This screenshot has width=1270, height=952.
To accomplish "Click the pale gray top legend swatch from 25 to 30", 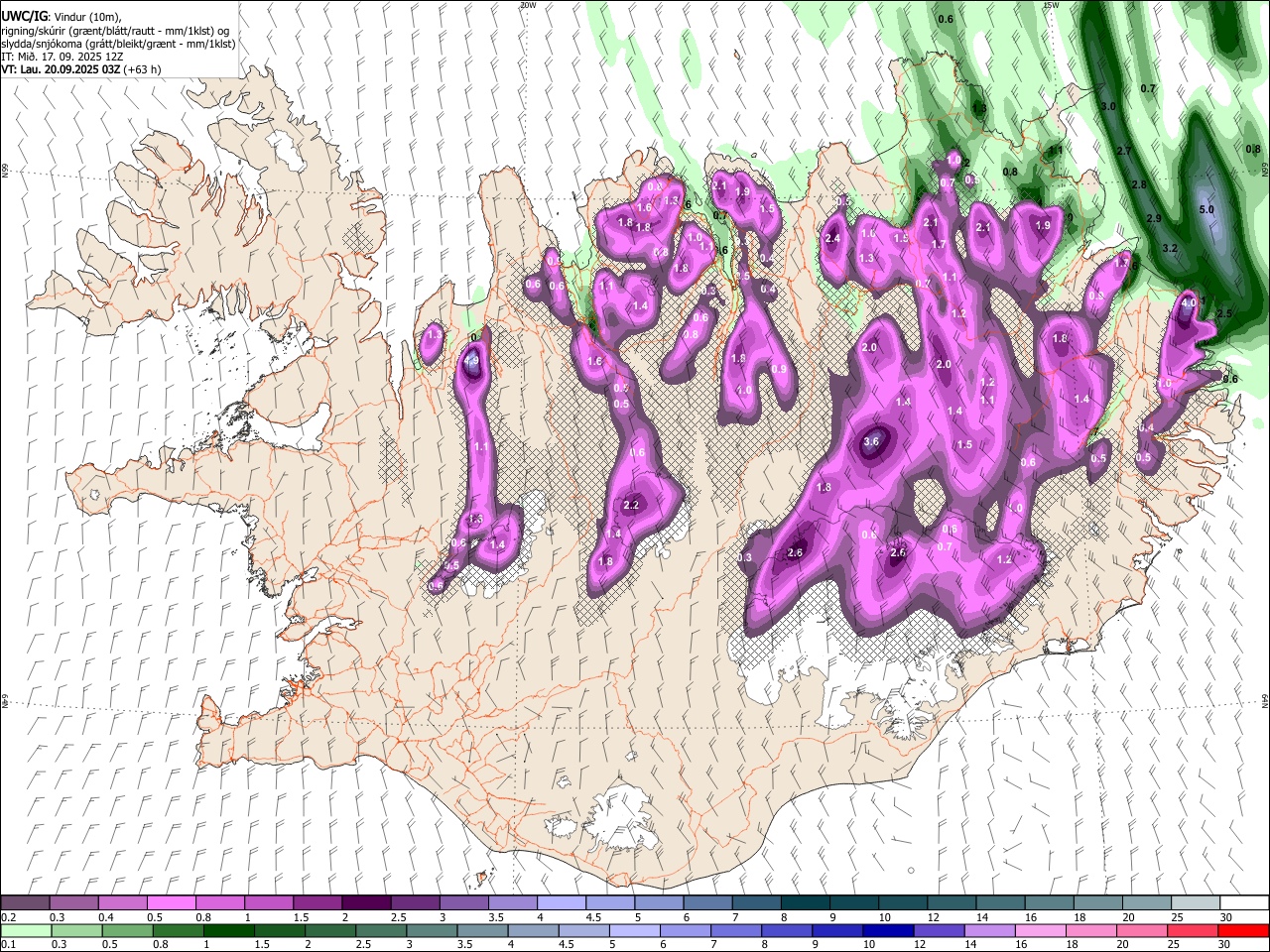I will click(1194, 903).
